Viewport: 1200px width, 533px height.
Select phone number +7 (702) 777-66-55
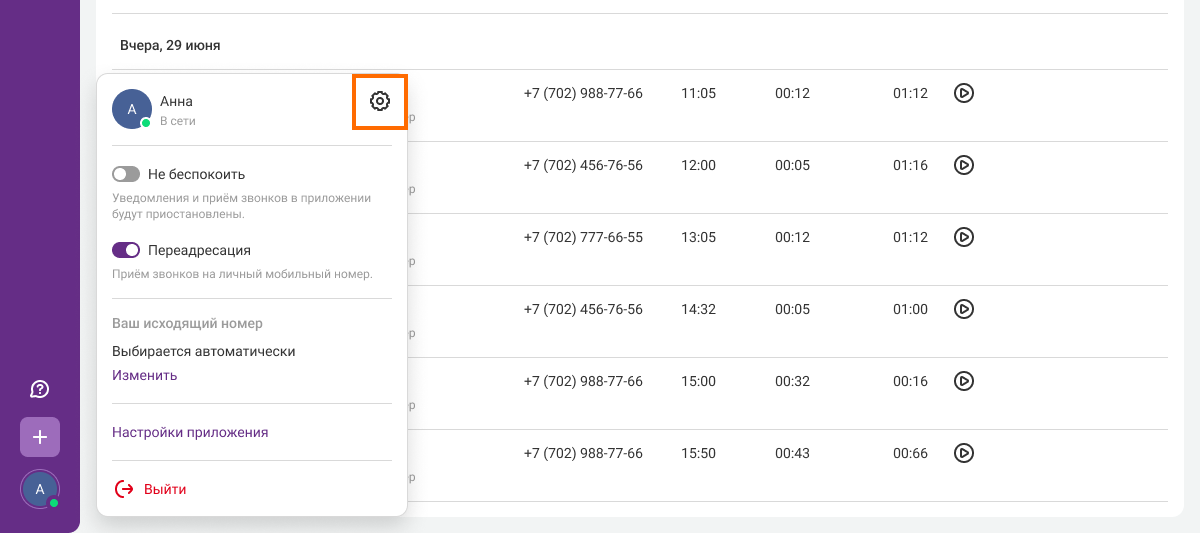[x=583, y=237]
